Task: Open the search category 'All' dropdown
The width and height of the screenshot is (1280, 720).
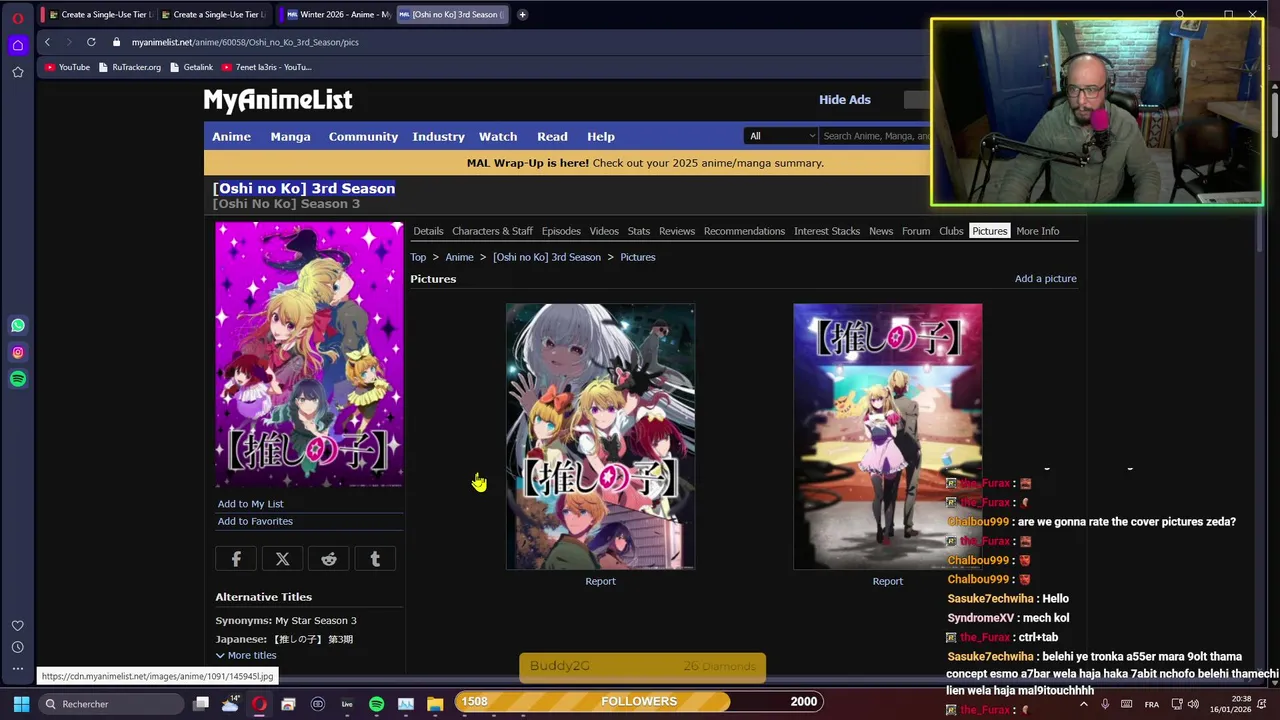Action: (x=781, y=136)
